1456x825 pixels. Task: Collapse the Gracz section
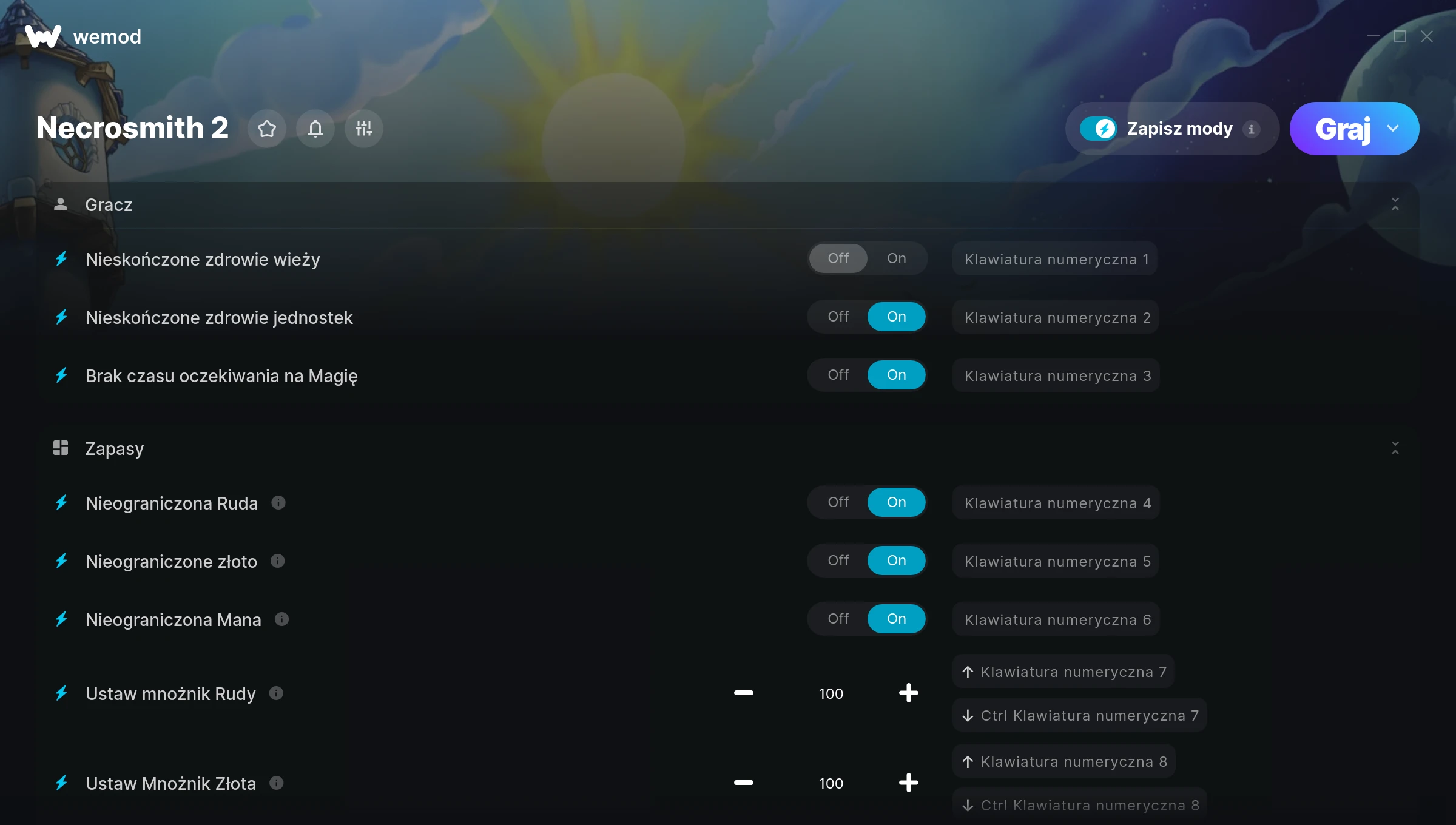pos(1395,204)
